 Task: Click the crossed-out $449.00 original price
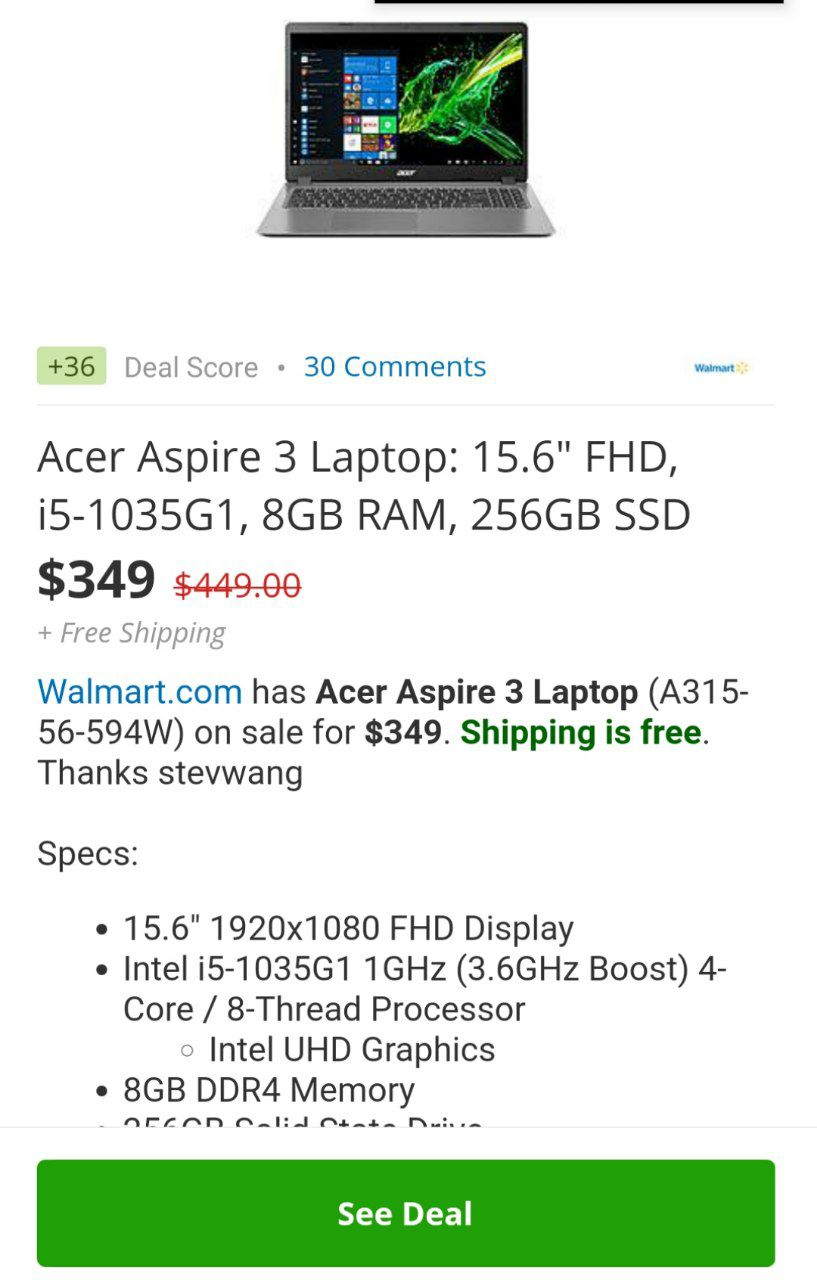pyautogui.click(x=238, y=586)
